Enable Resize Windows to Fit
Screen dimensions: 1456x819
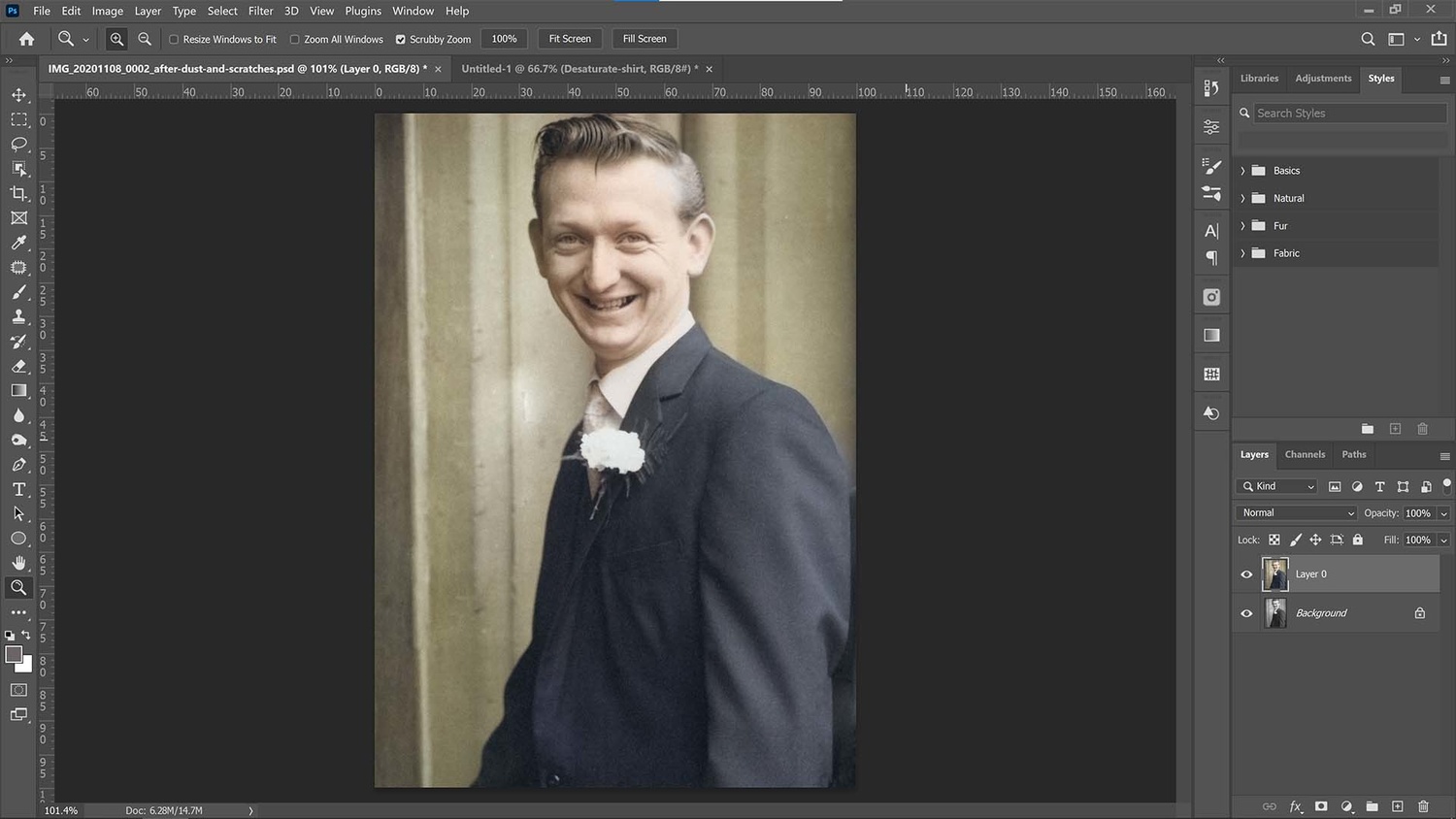[175, 39]
